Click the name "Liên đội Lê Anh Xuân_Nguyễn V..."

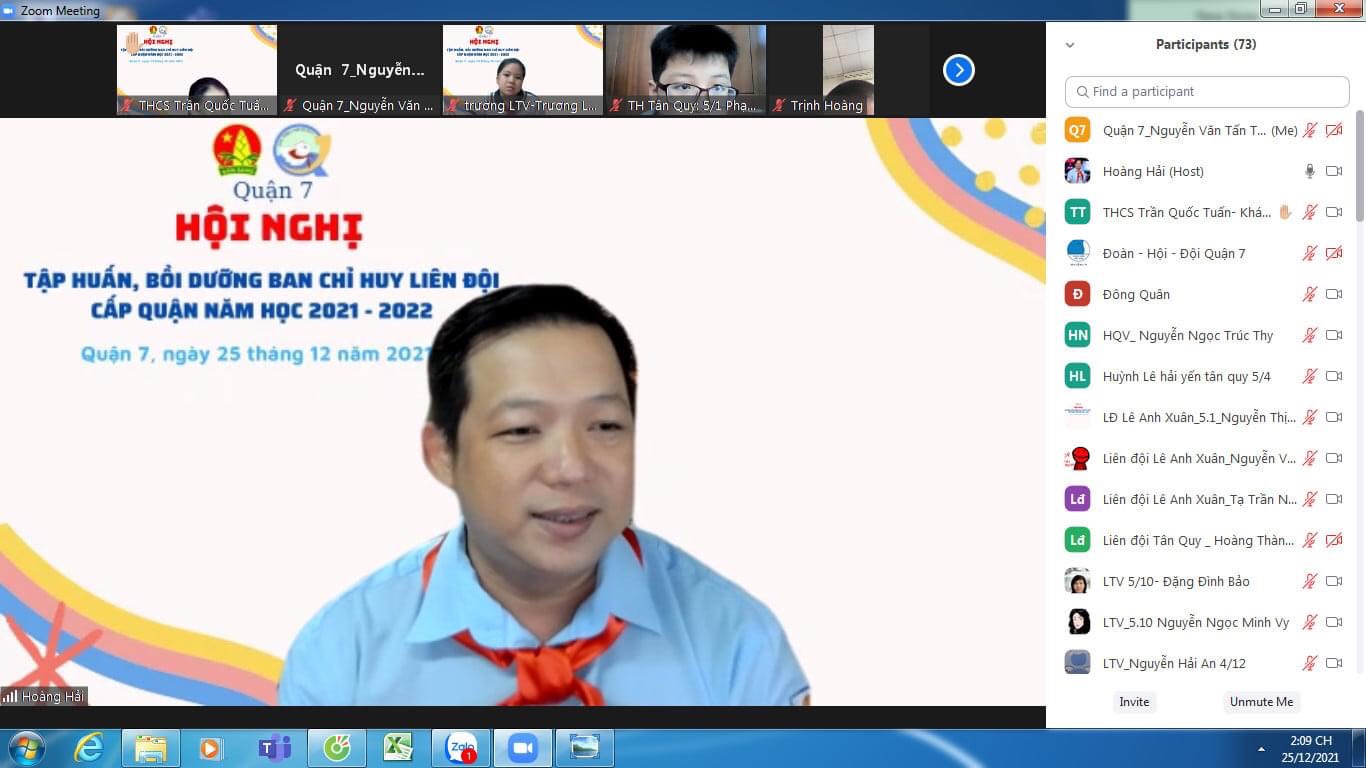click(1199, 458)
